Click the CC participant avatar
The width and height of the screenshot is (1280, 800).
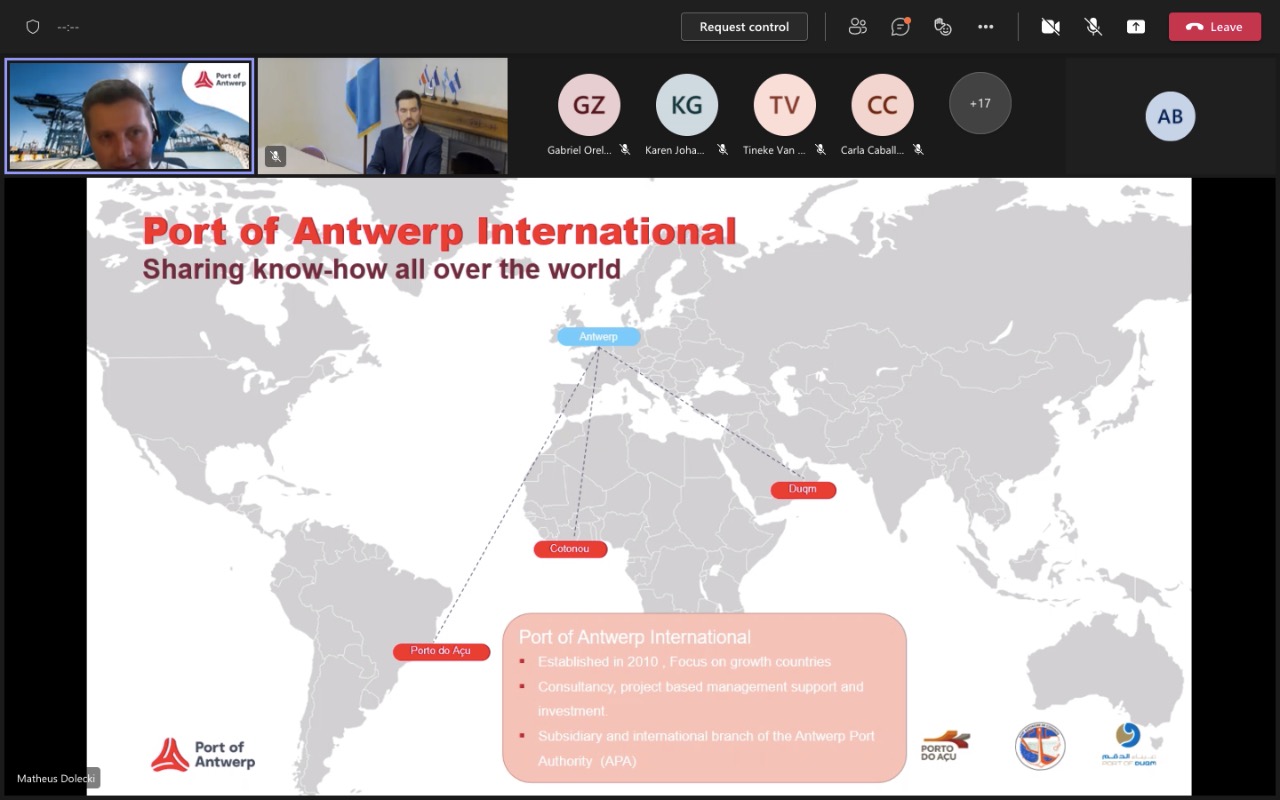882,105
